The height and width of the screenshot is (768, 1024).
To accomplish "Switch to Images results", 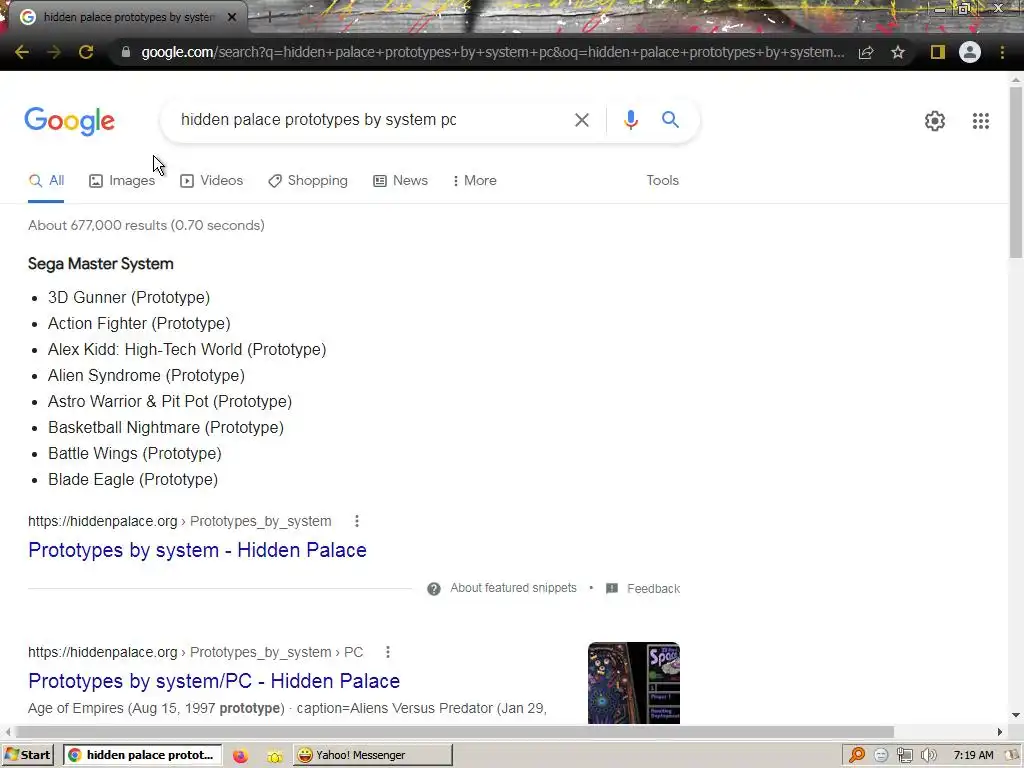I will click(x=122, y=181).
